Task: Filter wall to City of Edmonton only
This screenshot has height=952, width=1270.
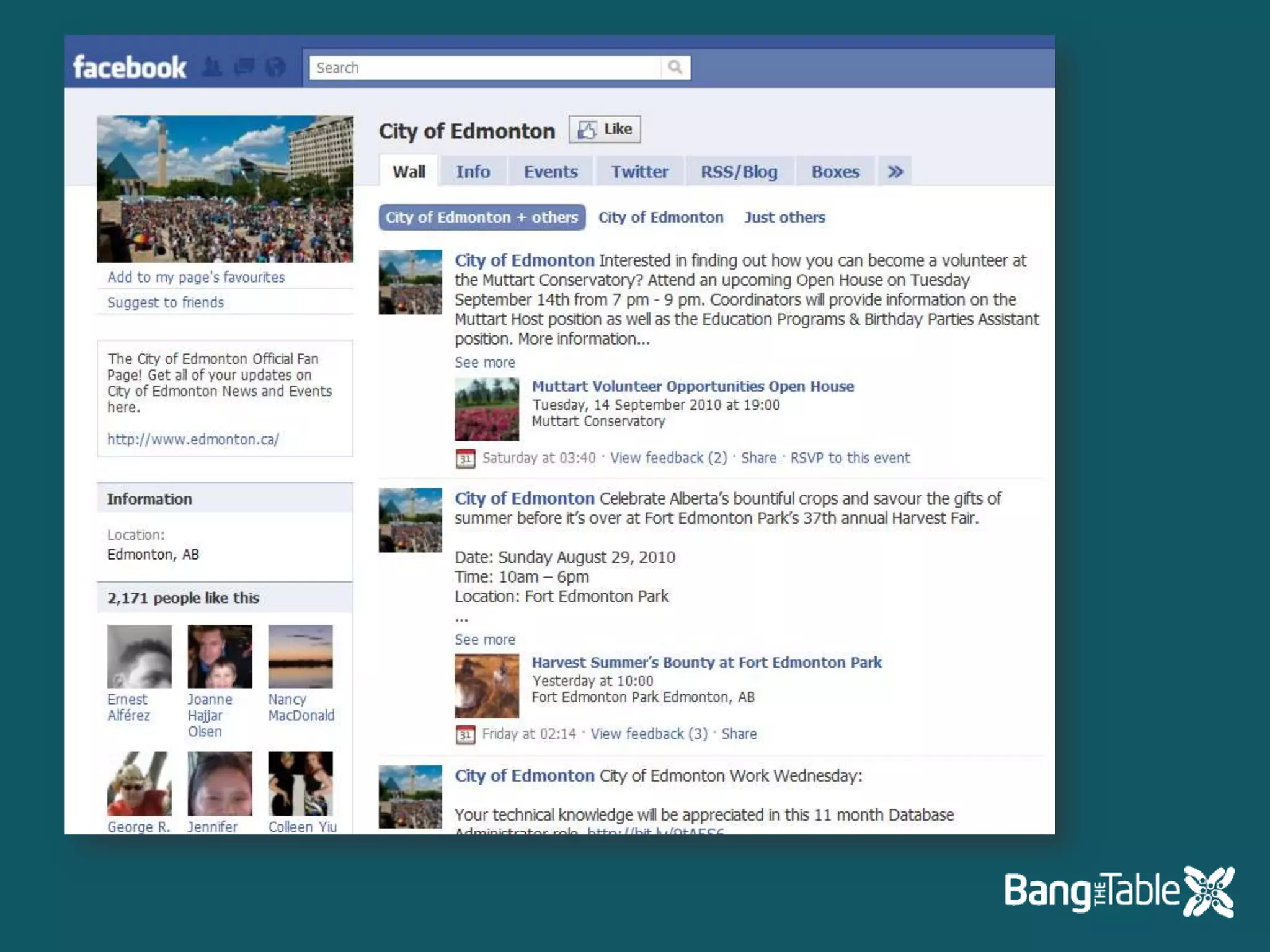Action: (x=660, y=218)
